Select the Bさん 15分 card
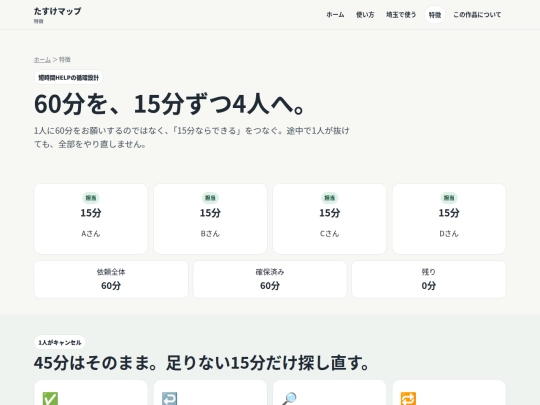 point(210,219)
